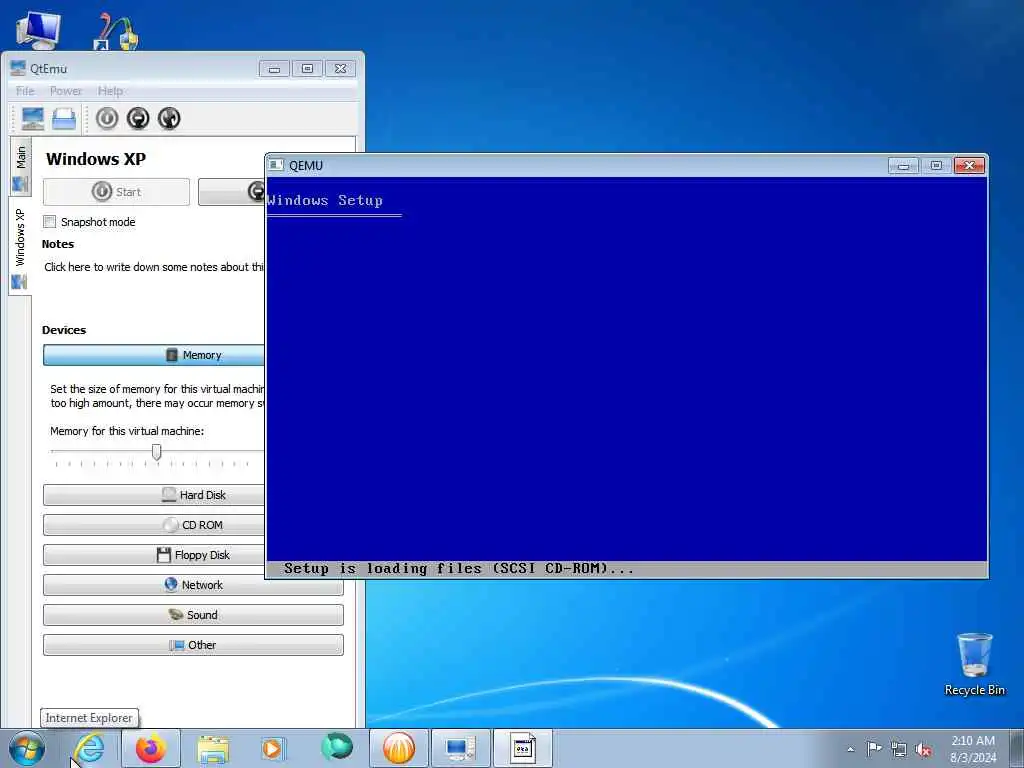Click the Action Center flag tray icon
This screenshot has width=1024, height=768.
coord(874,749)
